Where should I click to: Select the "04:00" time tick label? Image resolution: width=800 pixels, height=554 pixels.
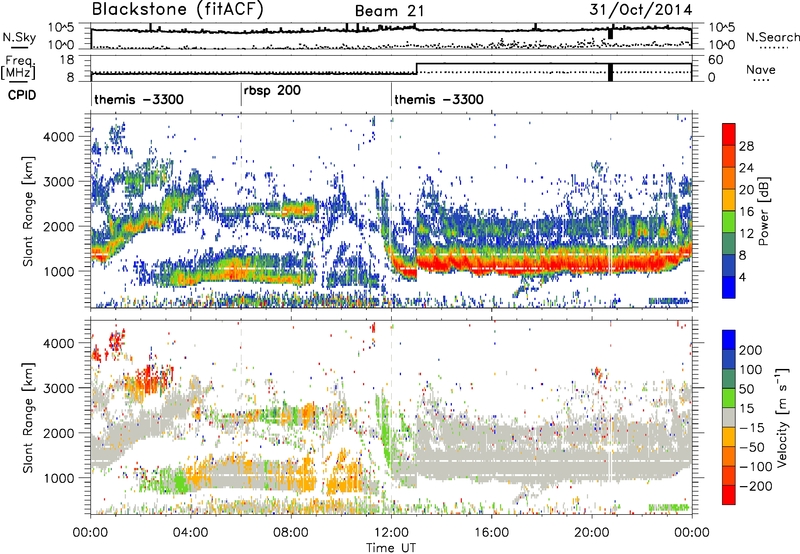[191, 533]
